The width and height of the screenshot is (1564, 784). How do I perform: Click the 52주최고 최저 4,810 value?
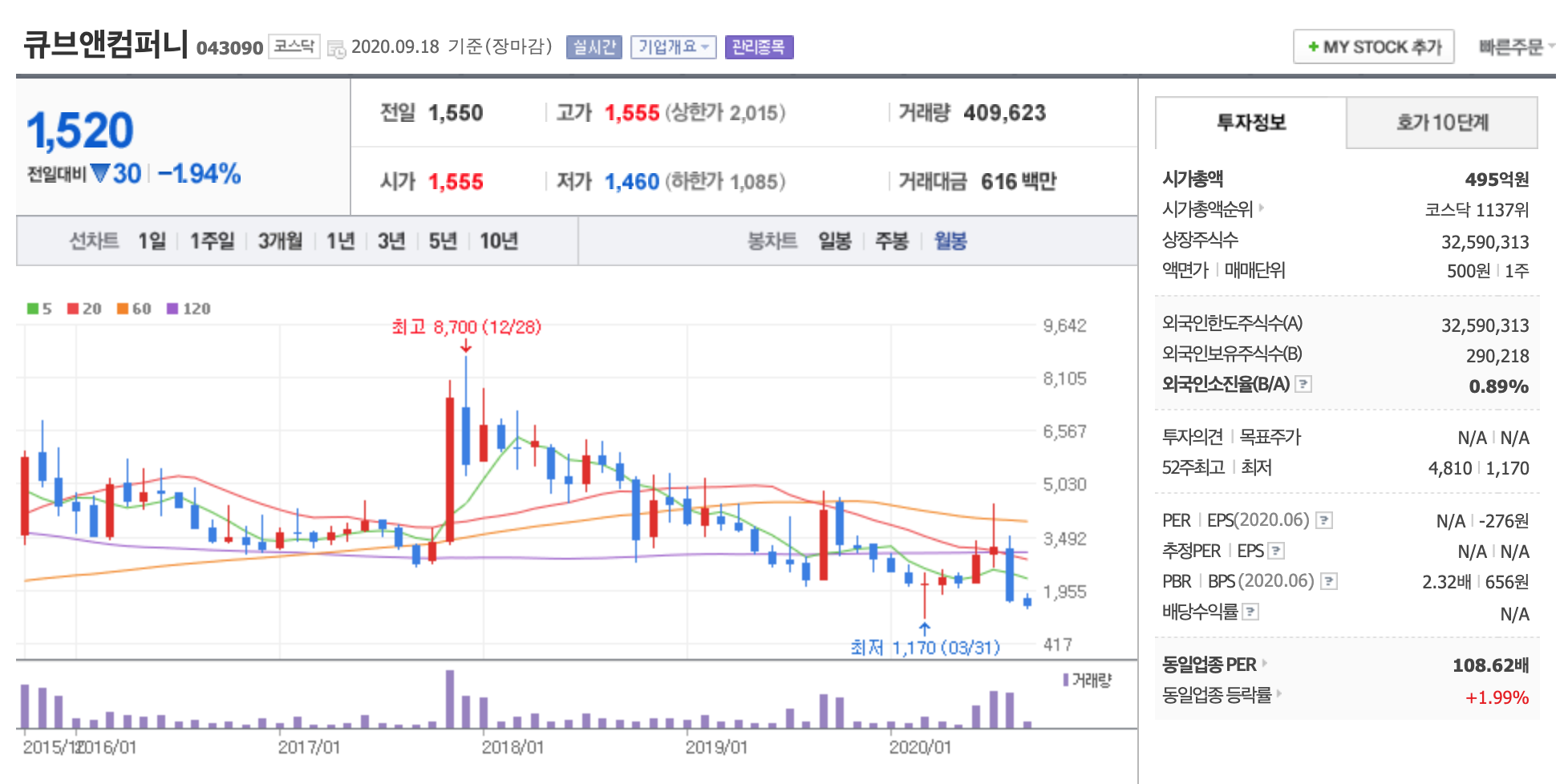(x=1450, y=468)
